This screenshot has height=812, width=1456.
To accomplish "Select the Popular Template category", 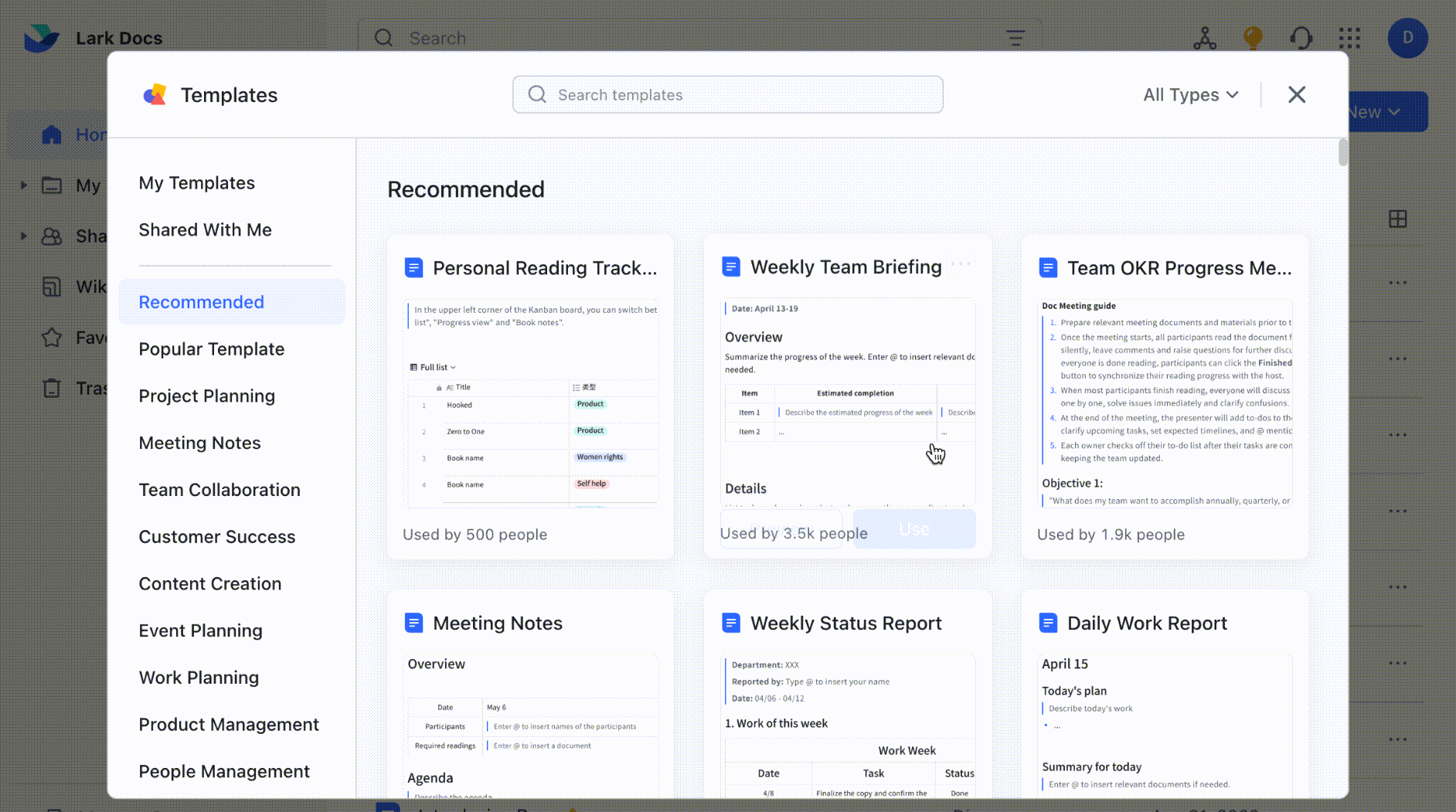I will (211, 349).
